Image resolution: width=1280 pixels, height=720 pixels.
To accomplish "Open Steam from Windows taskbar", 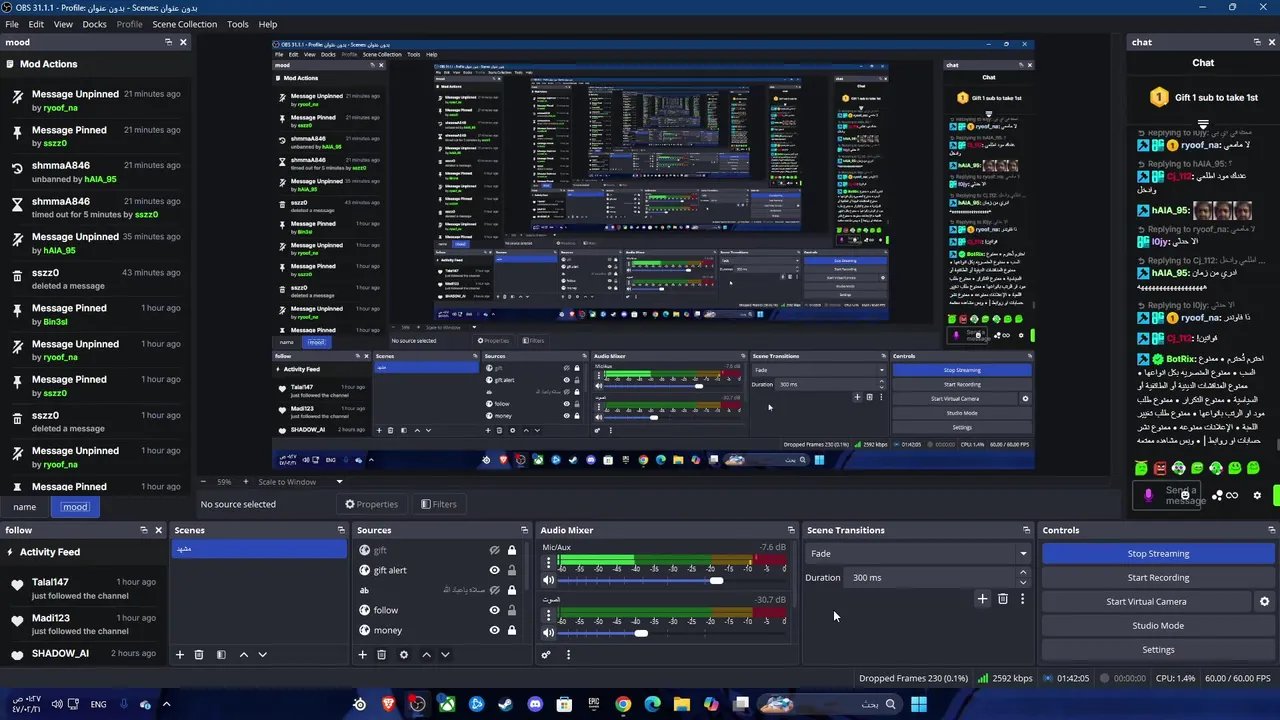I will (505, 705).
